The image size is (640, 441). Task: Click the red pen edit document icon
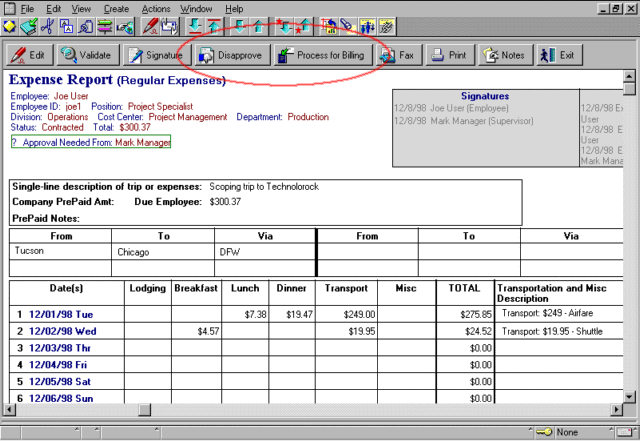pyautogui.click(x=150, y=27)
